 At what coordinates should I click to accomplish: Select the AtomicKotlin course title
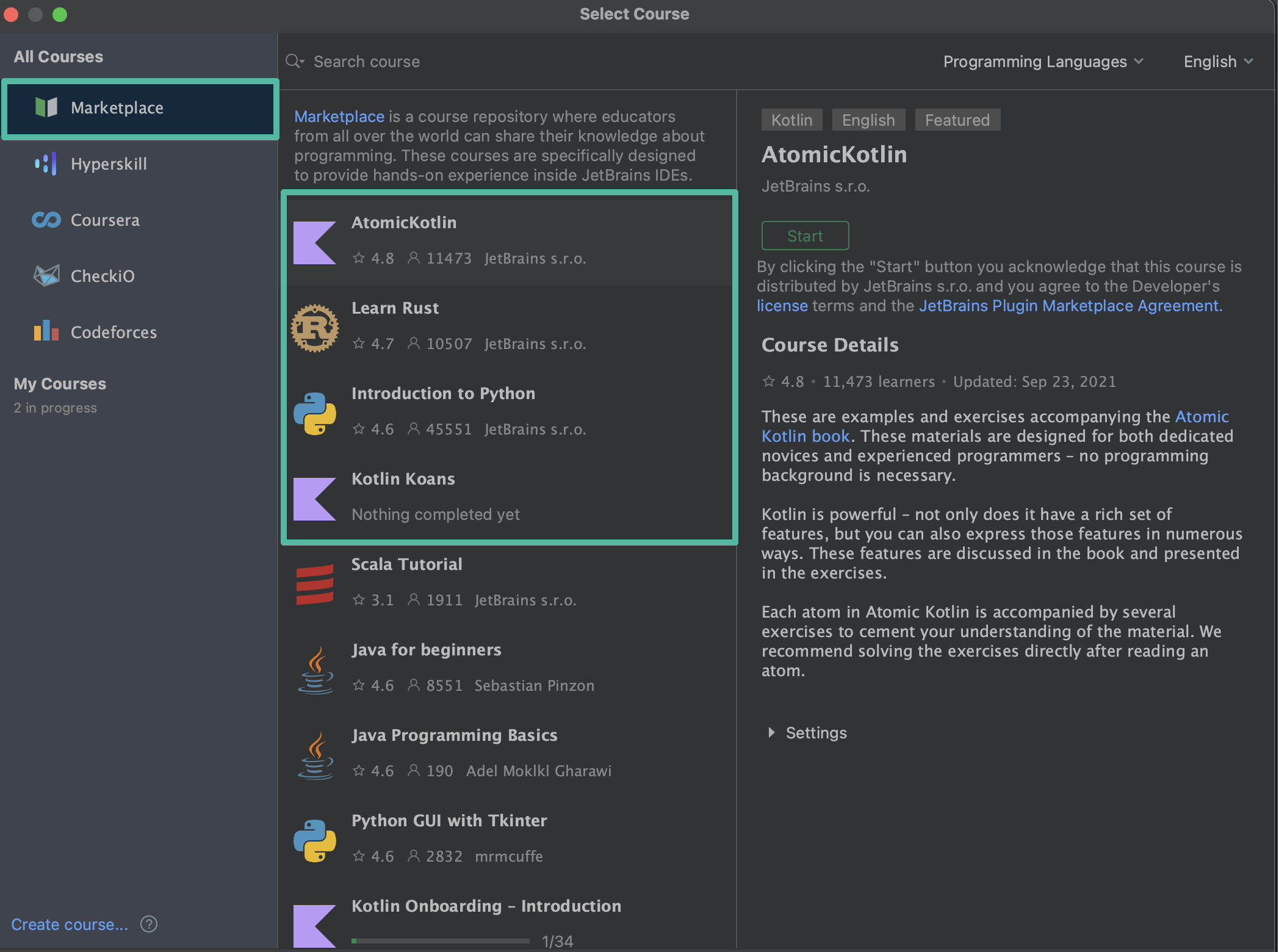[404, 223]
